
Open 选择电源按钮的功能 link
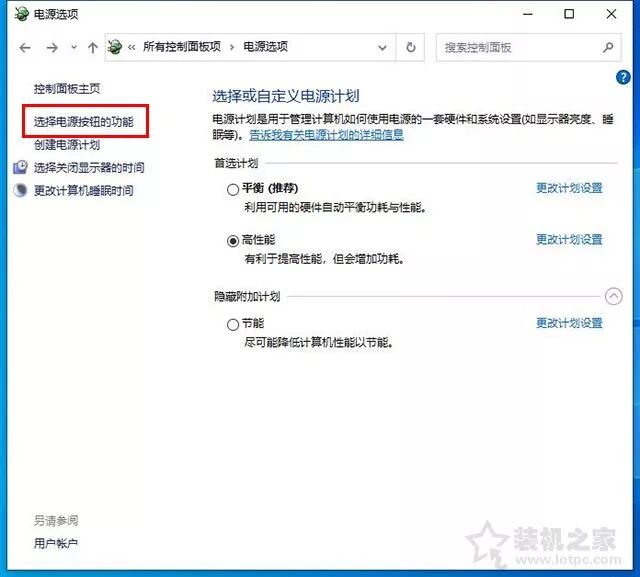point(84,122)
